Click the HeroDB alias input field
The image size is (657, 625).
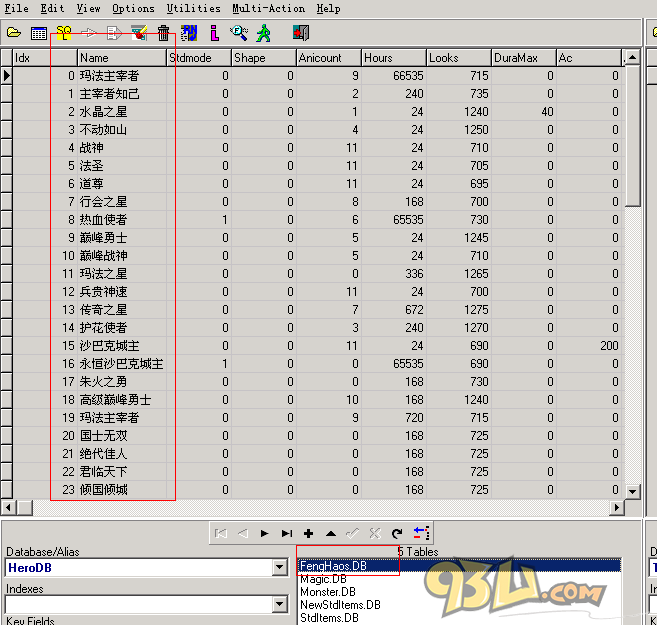coord(139,568)
